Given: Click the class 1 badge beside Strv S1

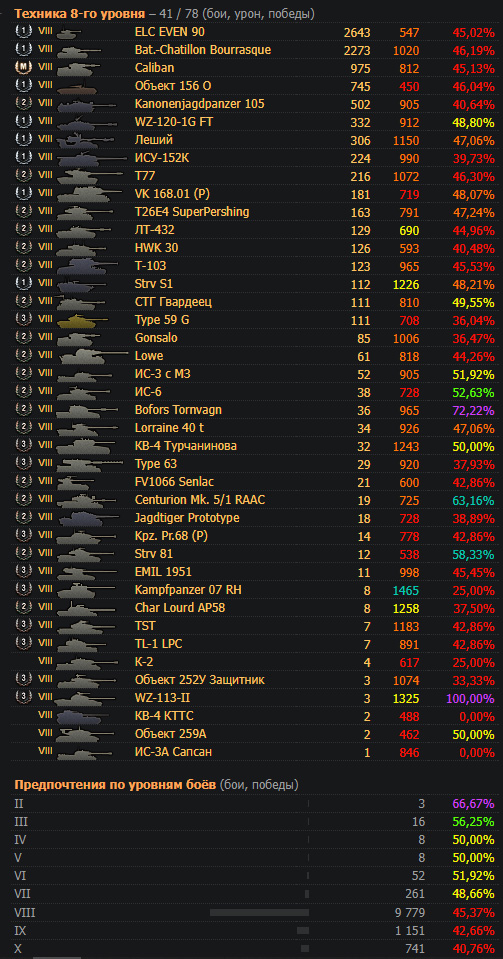Looking at the screenshot, I should 22,284.
